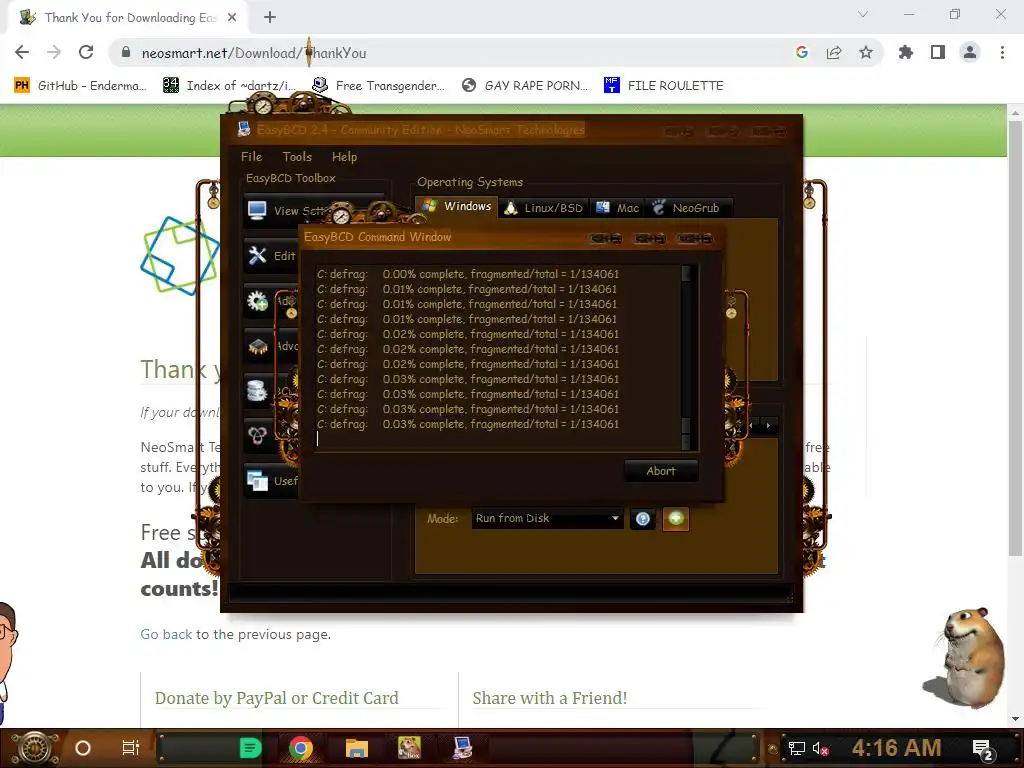The width and height of the screenshot is (1024, 768).
Task: Open the steampunk Start button
Action: pyautogui.click(x=35, y=748)
